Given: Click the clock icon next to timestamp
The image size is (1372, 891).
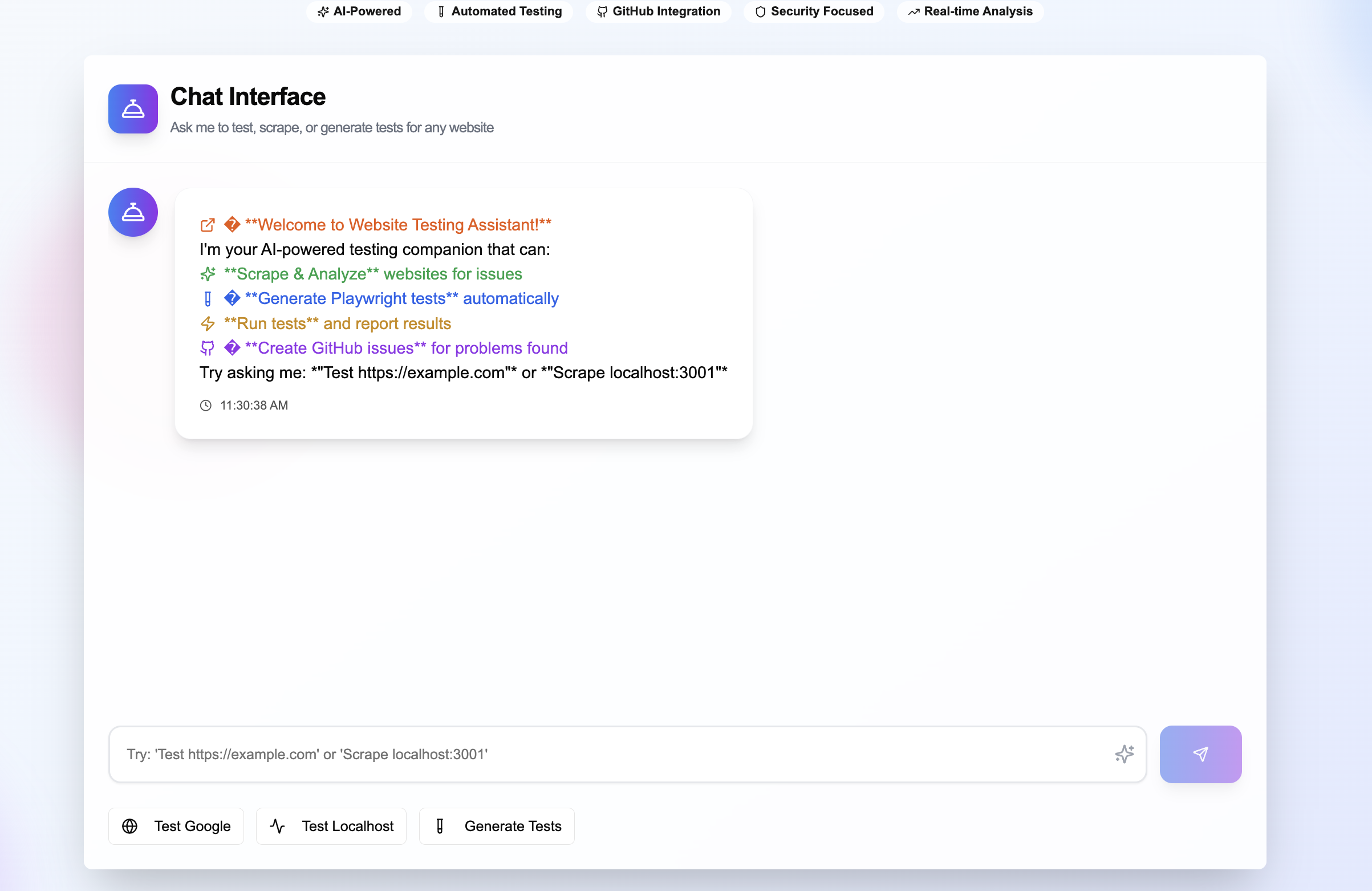Looking at the screenshot, I should 206,406.
